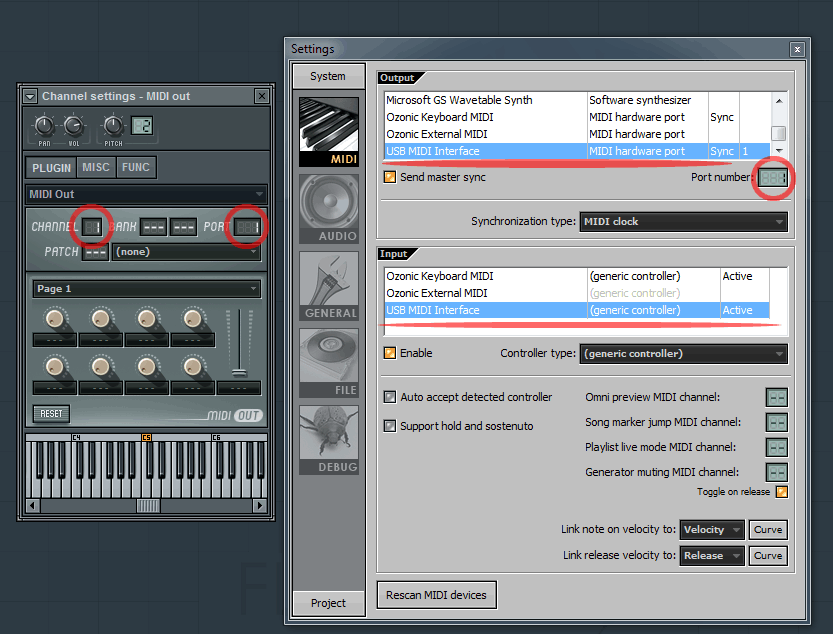Screen dimensions: 833x634
Task: Click the Output list scroll down arrow
Action: click(x=779, y=151)
